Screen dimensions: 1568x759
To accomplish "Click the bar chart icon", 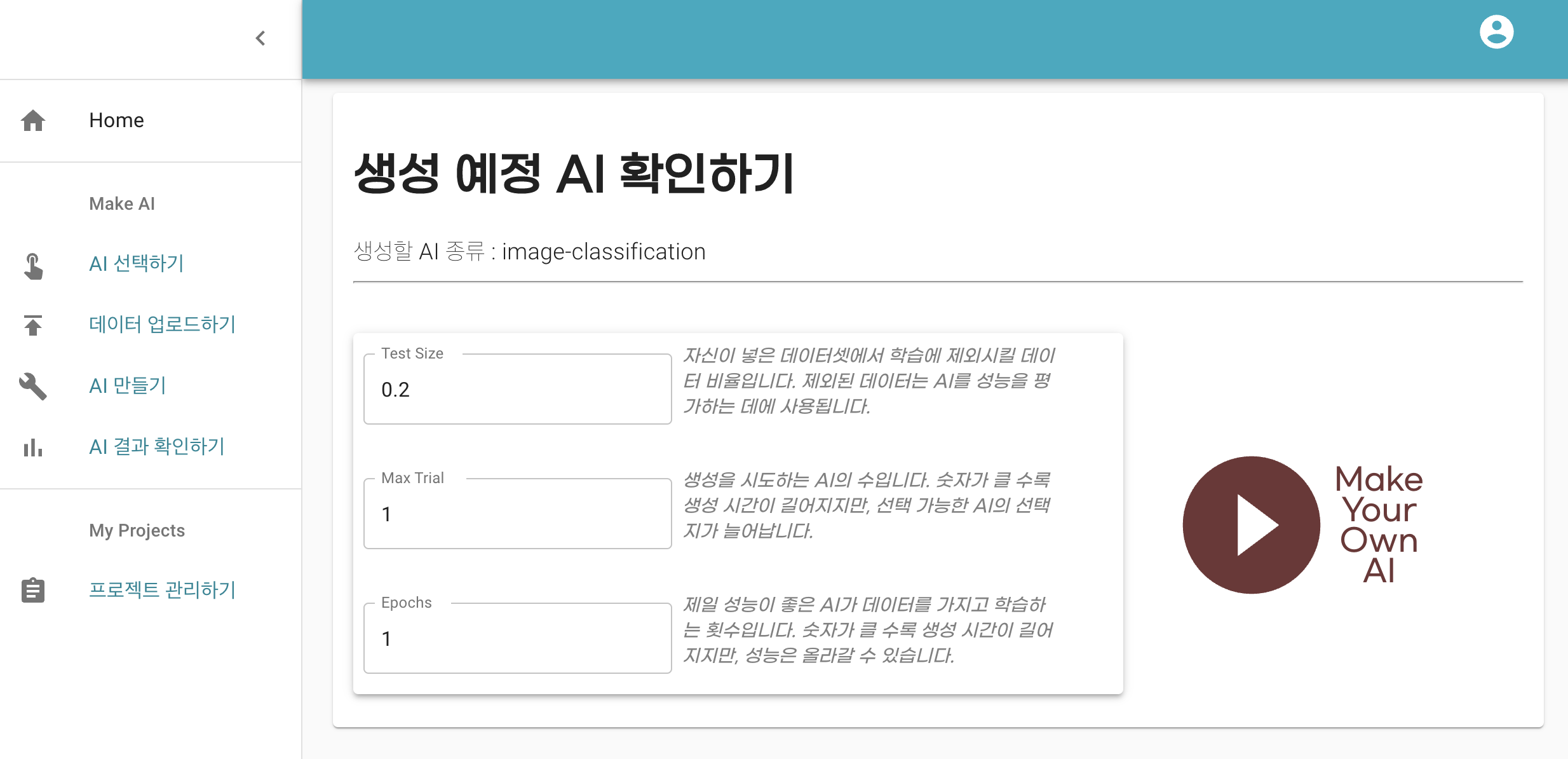I will click(x=33, y=448).
